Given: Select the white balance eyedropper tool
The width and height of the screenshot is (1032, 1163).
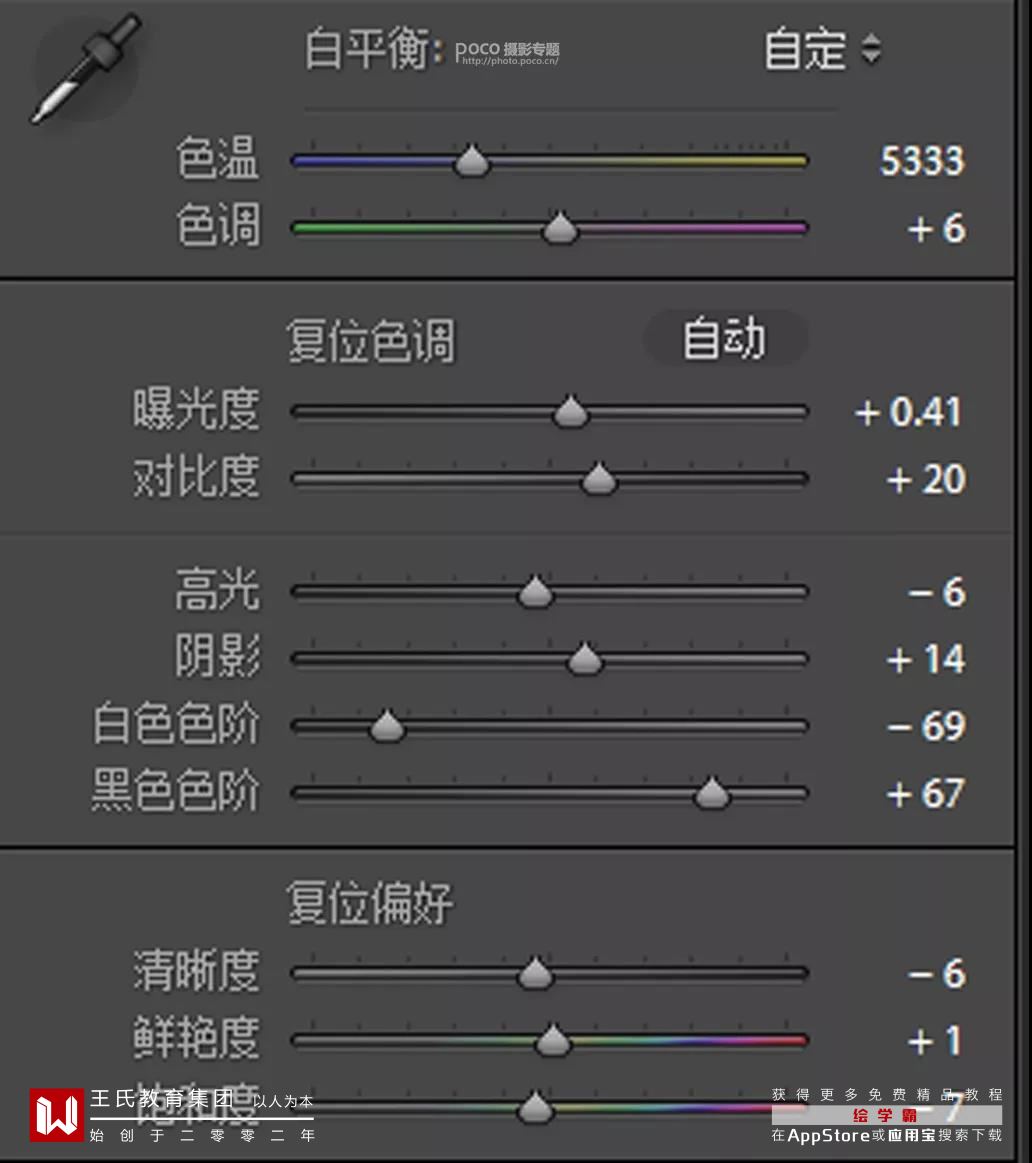Looking at the screenshot, I should (x=84, y=70).
